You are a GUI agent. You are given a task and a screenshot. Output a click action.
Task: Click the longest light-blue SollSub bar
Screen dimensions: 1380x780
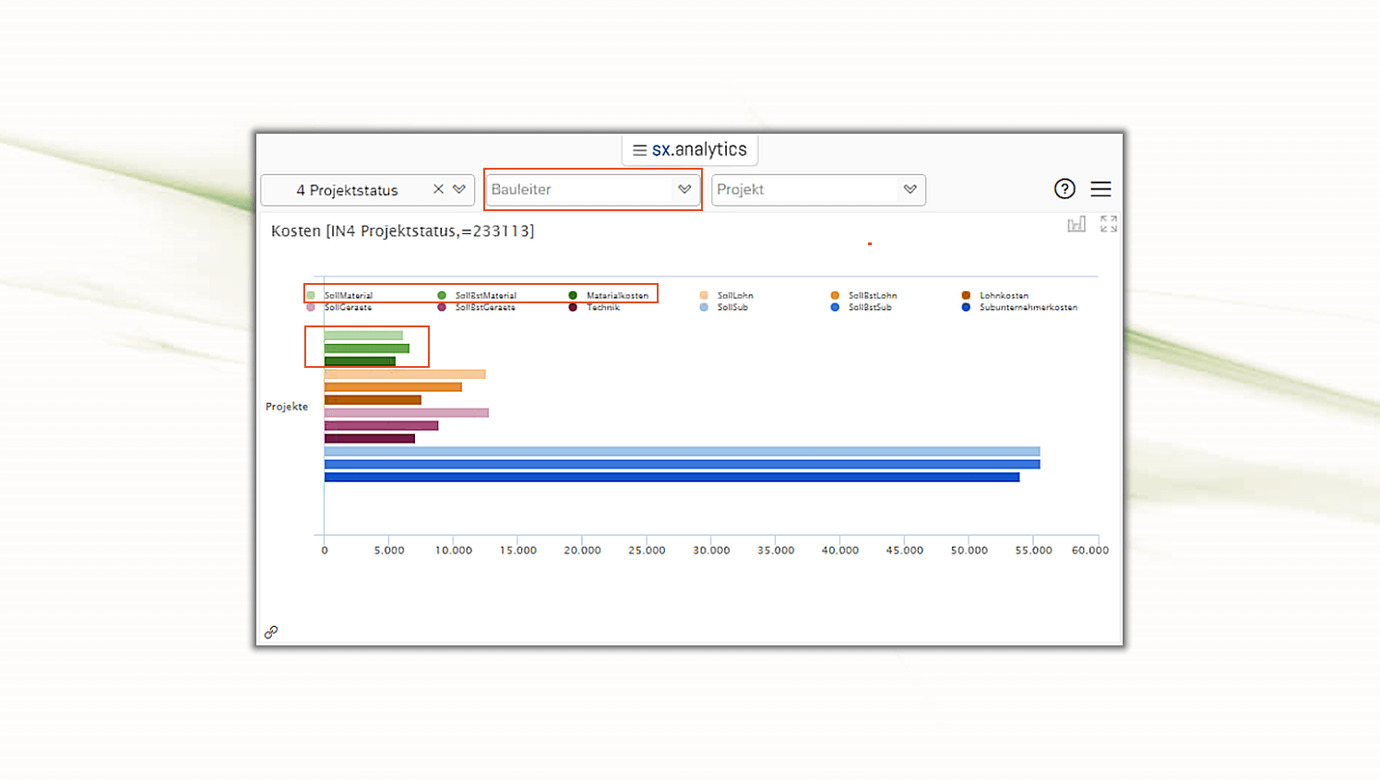click(x=681, y=452)
